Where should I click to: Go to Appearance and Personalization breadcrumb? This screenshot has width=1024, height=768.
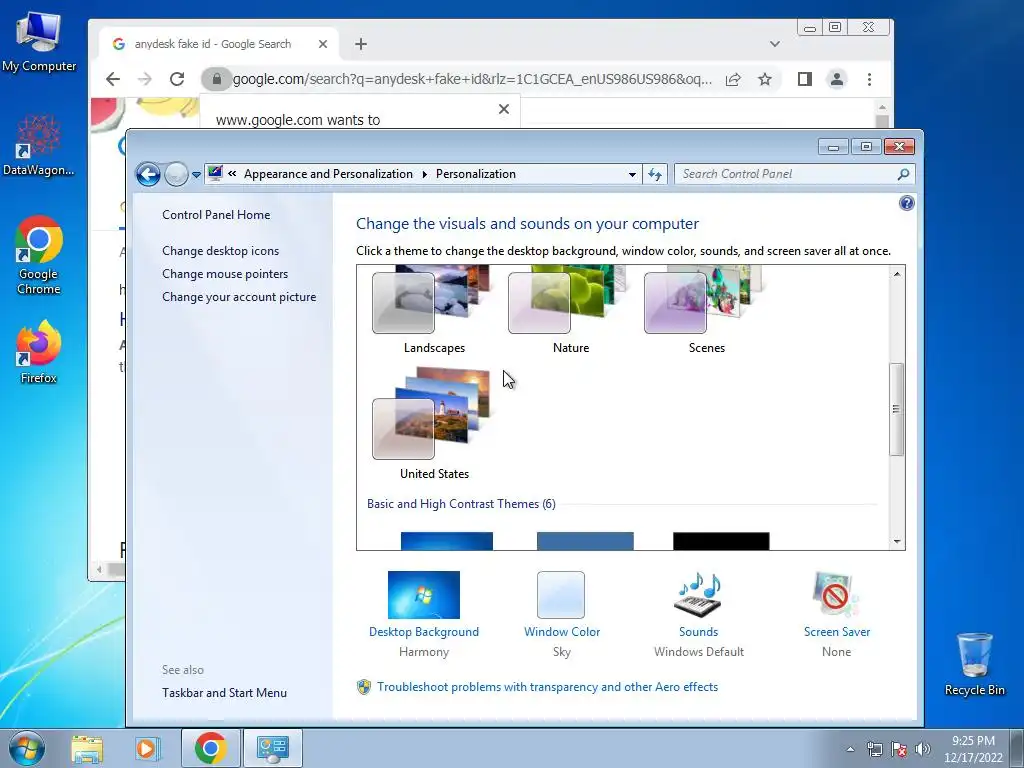328,174
